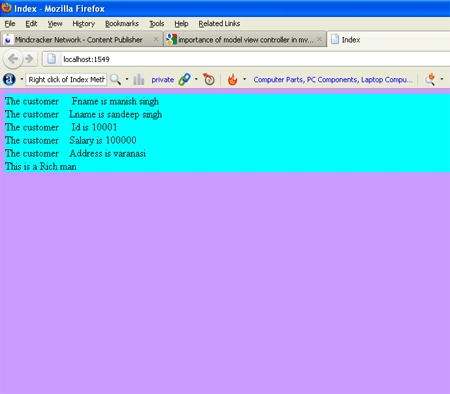Click the localhost:1549 address bar
The width and height of the screenshot is (450, 394).
[x=247, y=59]
